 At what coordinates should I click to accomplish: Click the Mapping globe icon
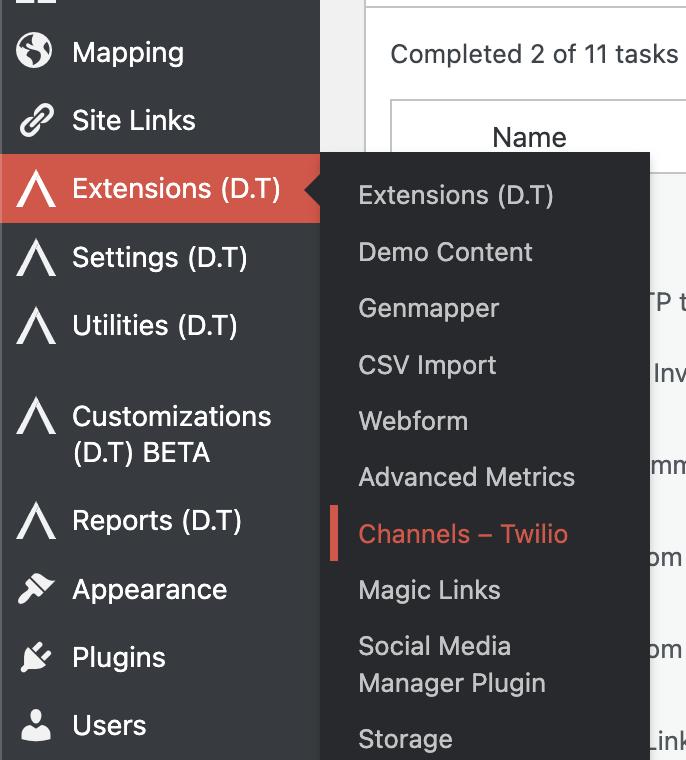click(35, 53)
